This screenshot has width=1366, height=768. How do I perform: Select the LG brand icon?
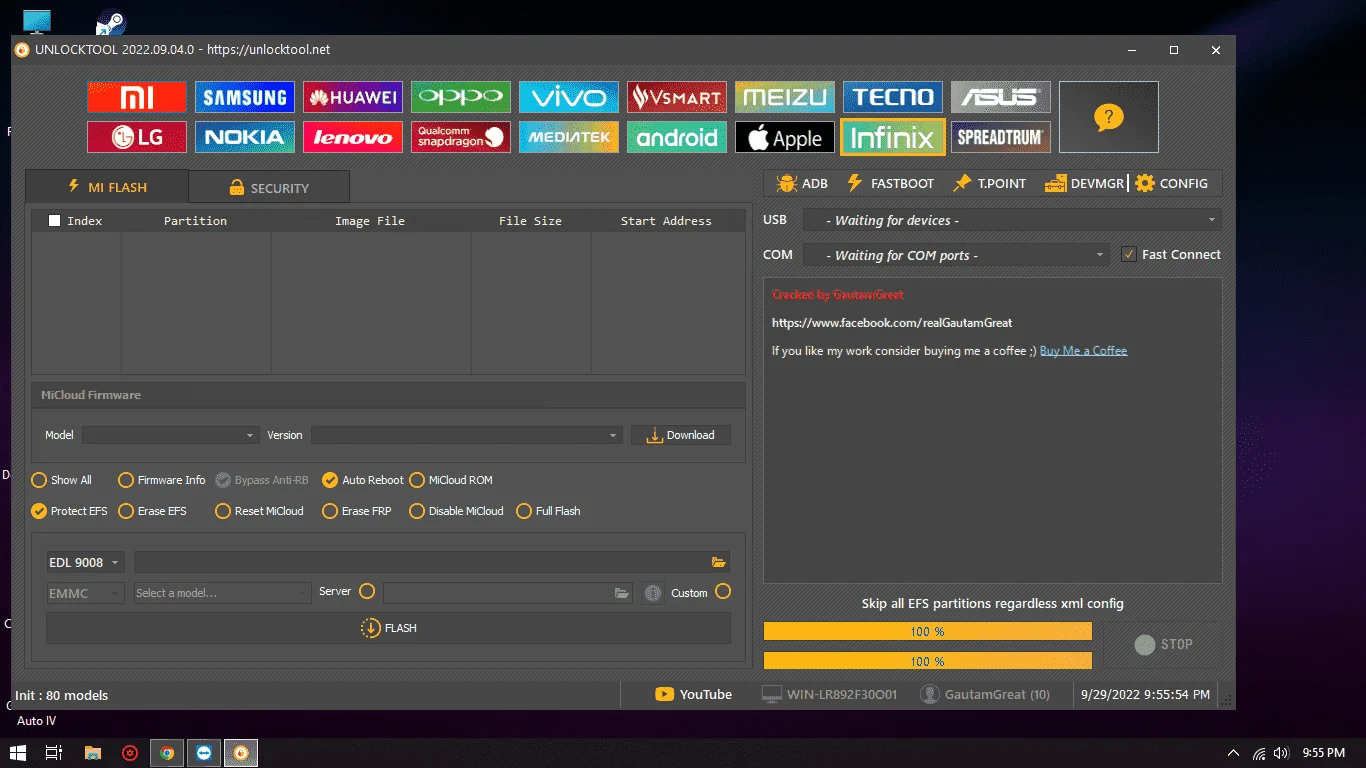[137, 137]
